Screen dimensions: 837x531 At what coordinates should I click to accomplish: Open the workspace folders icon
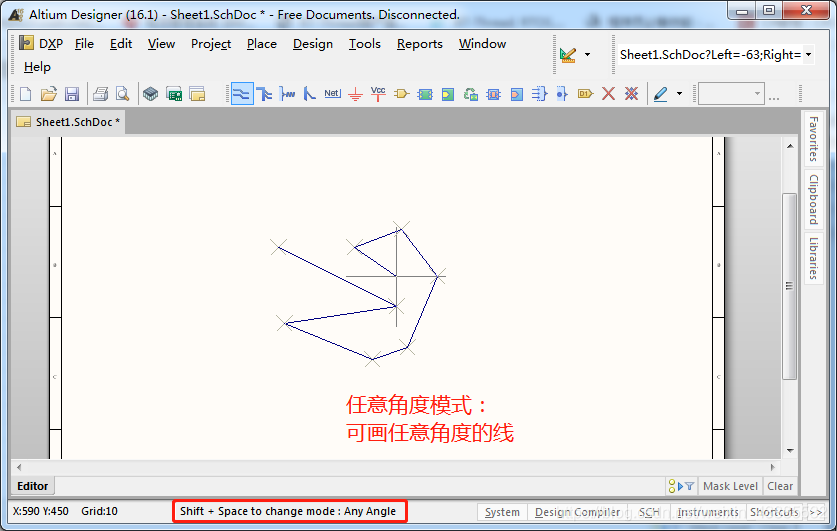pyautogui.click(x=197, y=94)
